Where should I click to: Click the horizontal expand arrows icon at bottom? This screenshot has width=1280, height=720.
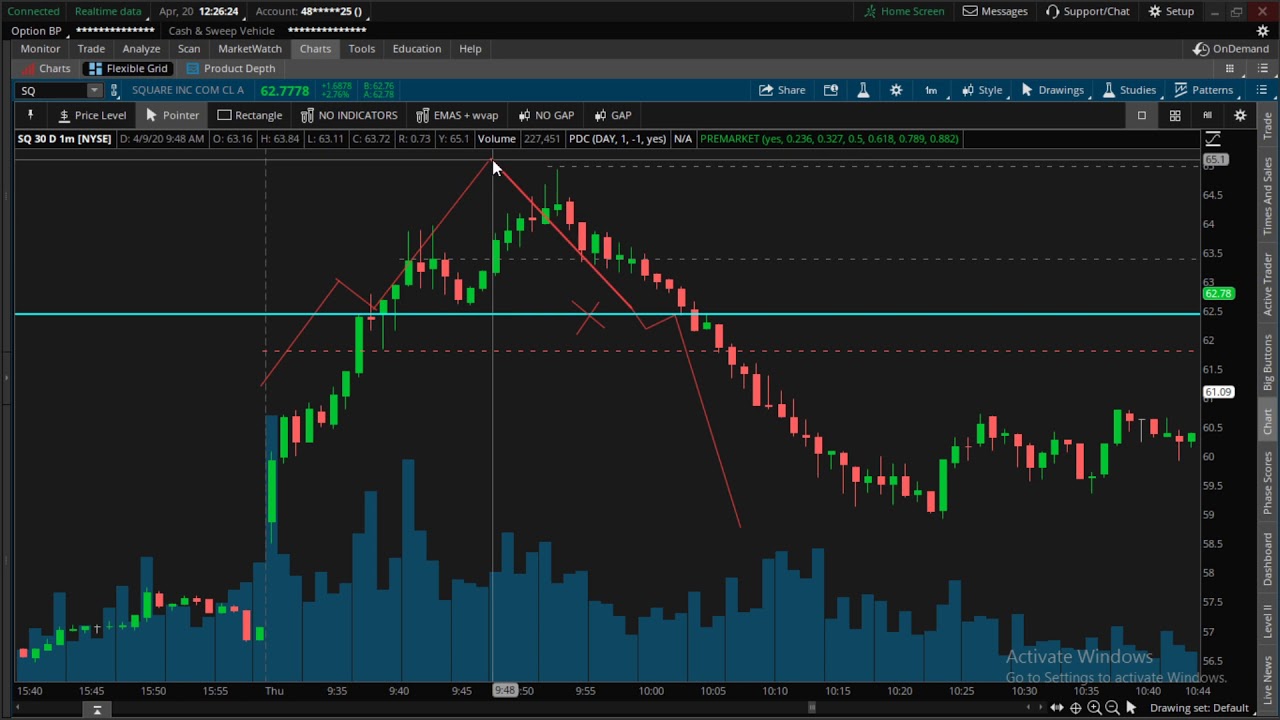(1057, 708)
